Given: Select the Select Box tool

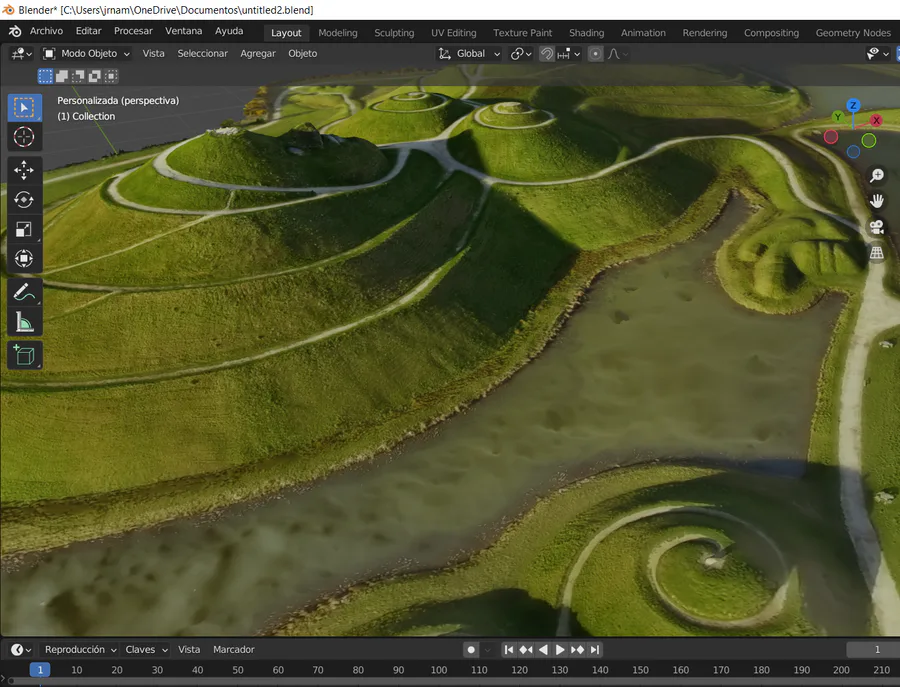Looking at the screenshot, I should 24,108.
